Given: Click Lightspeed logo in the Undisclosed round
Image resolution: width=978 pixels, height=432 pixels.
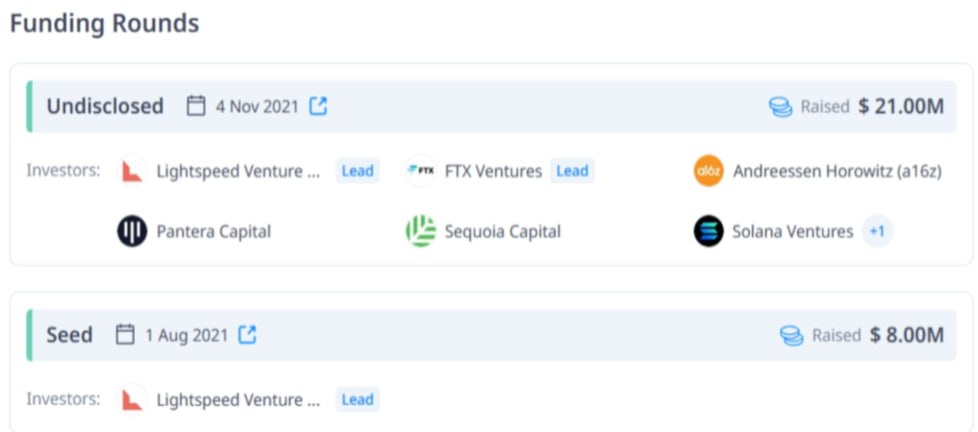Looking at the screenshot, I should (132, 171).
